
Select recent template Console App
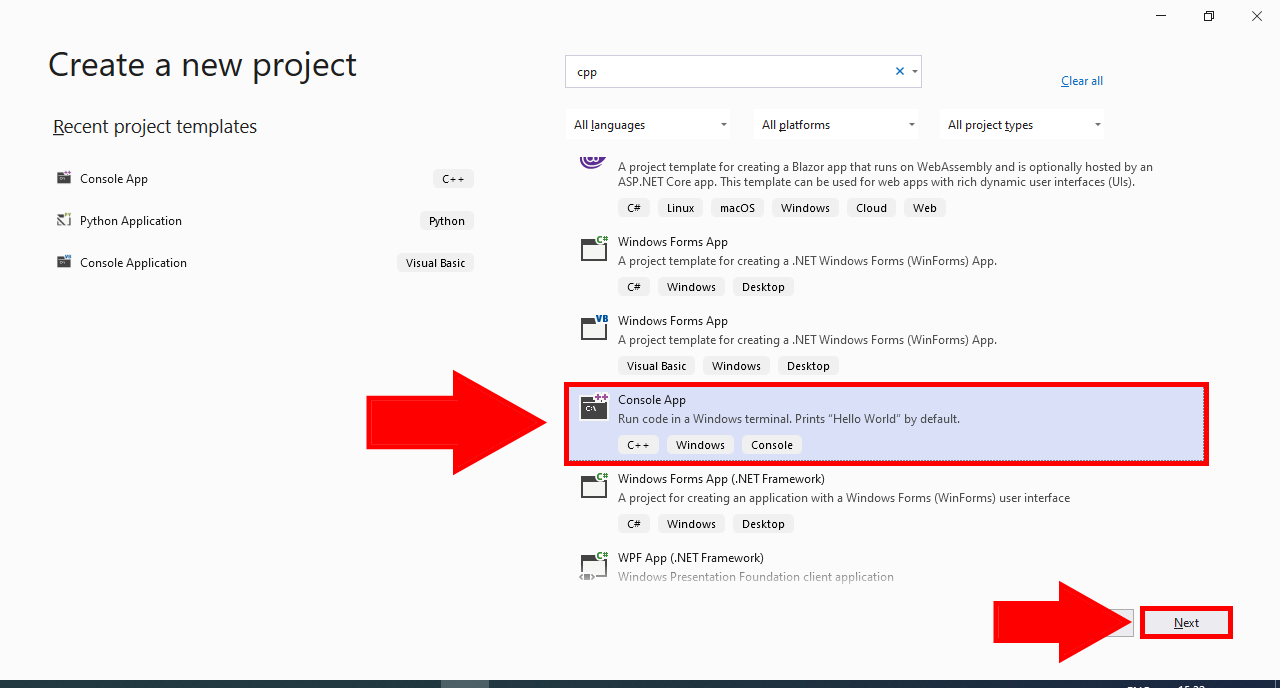[264, 179]
